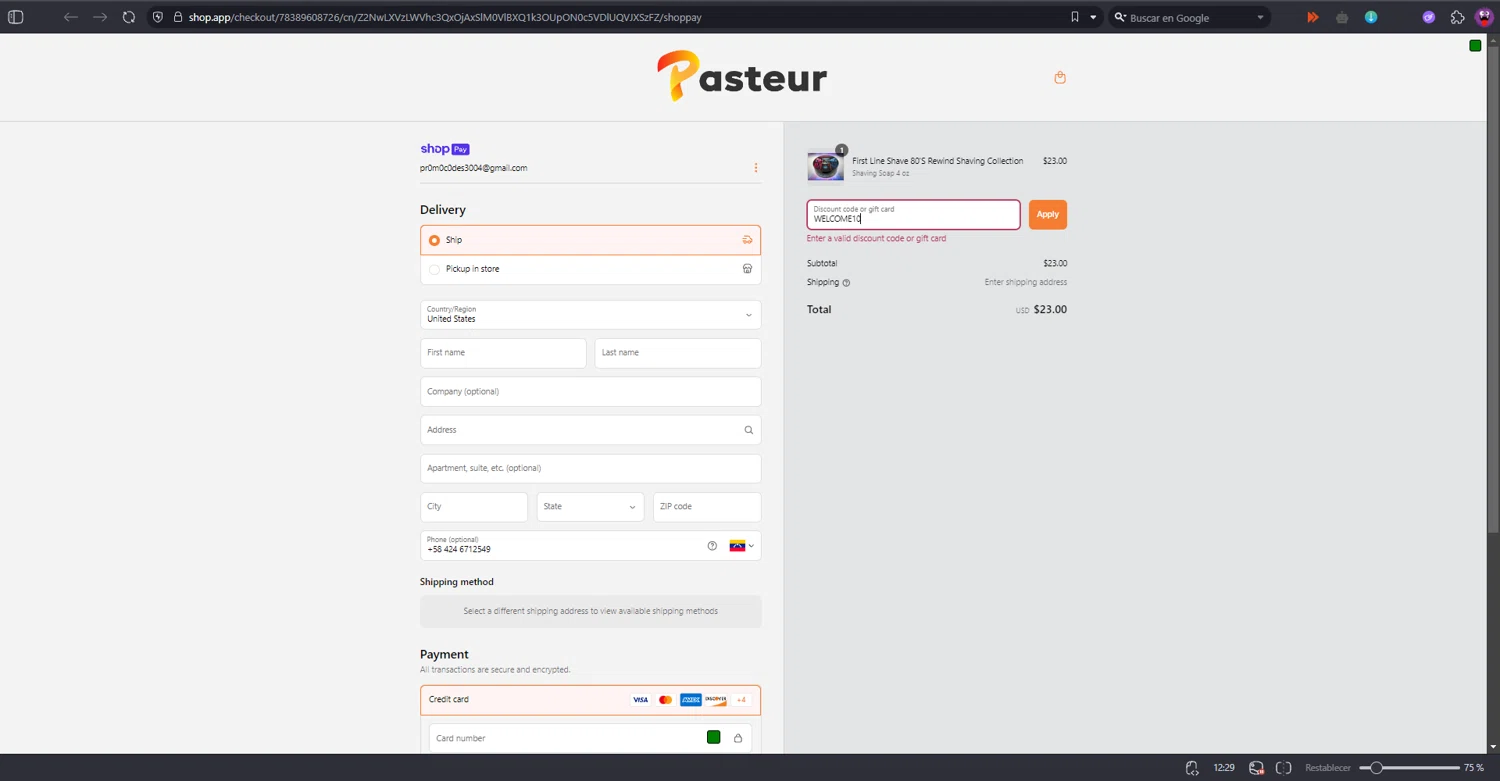
Task: Reload the checkout page
Action: pyautogui.click(x=129, y=17)
